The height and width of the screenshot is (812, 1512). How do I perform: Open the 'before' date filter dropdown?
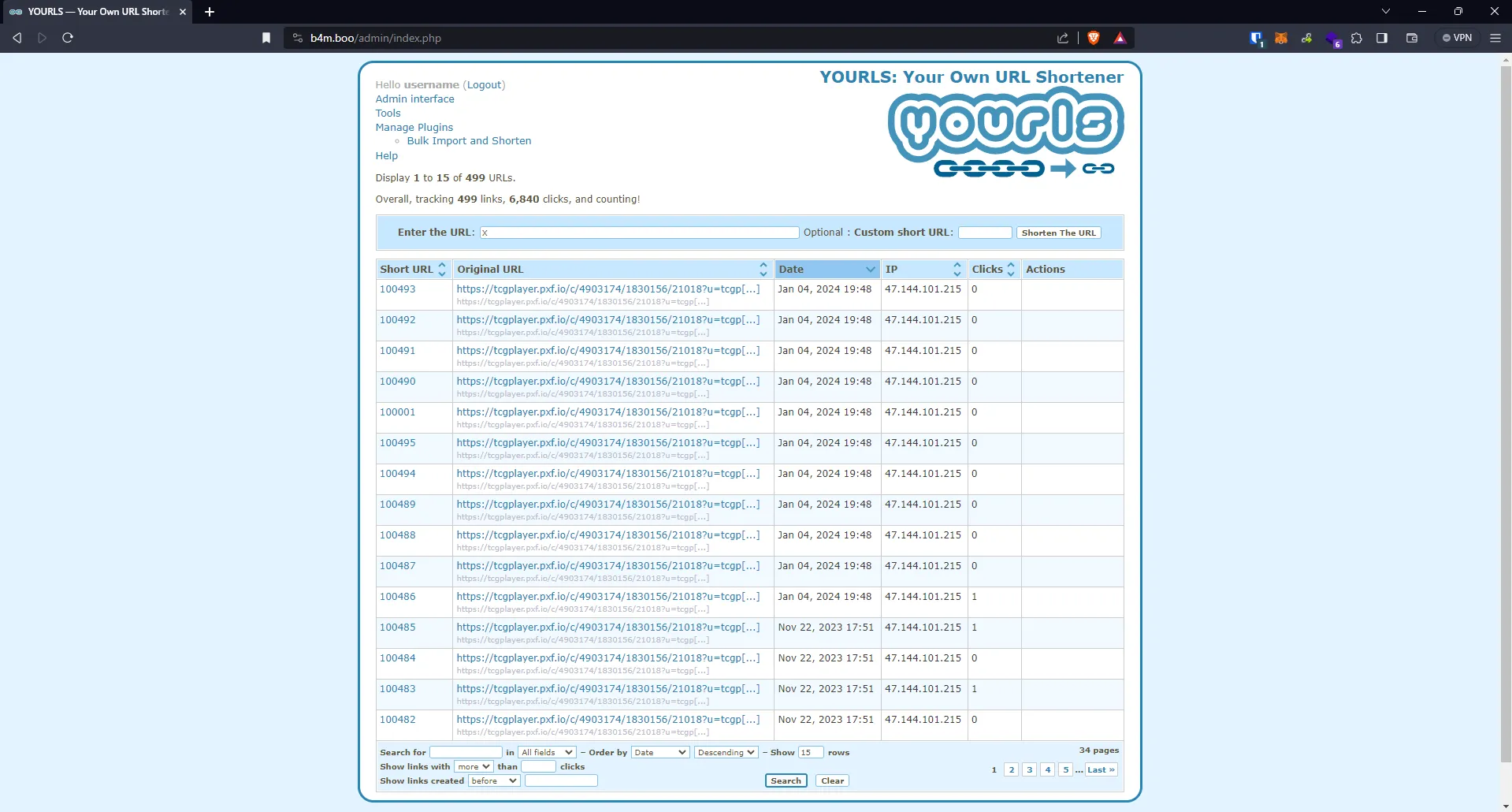(x=494, y=780)
